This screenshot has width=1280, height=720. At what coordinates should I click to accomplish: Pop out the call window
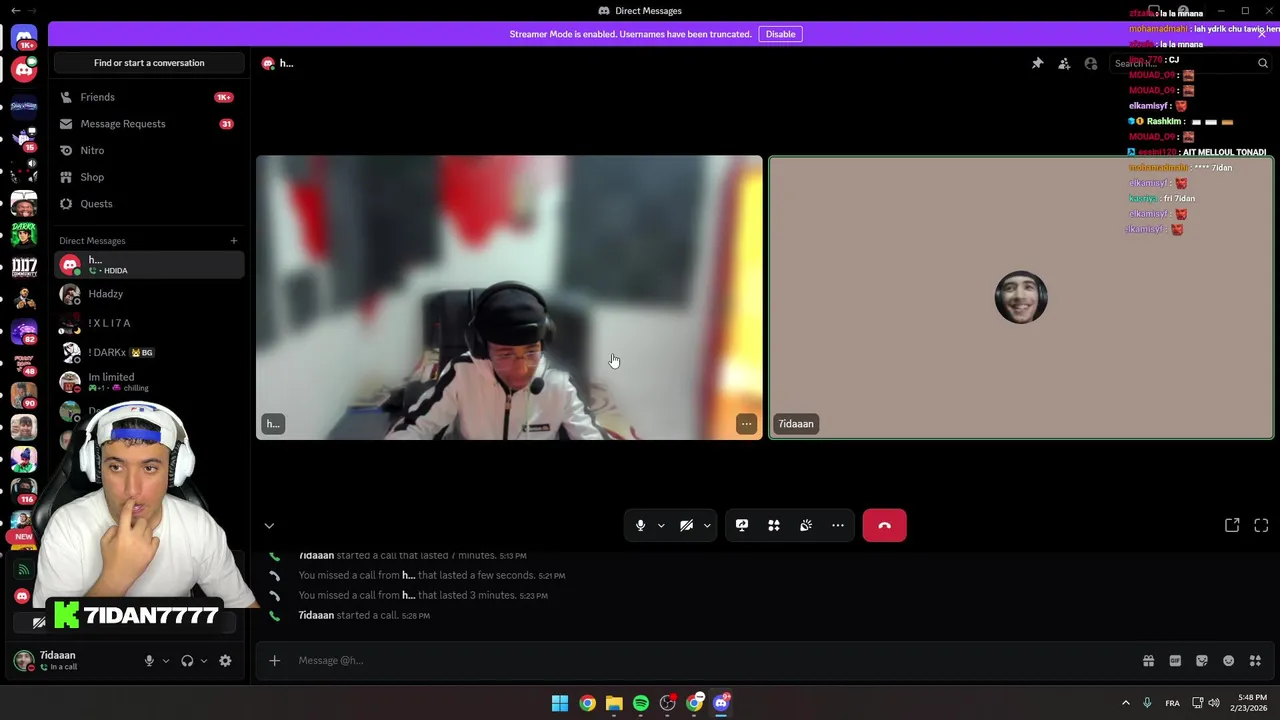(1232, 525)
